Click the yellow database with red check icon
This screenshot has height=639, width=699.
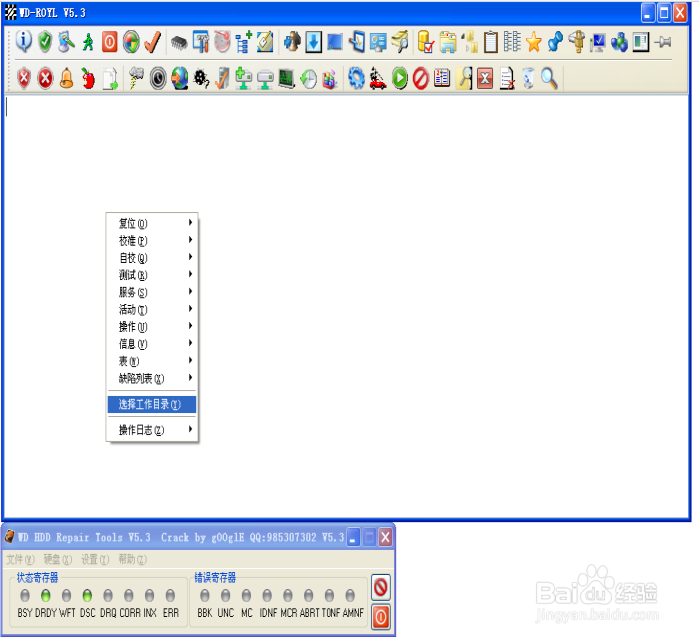pos(426,42)
